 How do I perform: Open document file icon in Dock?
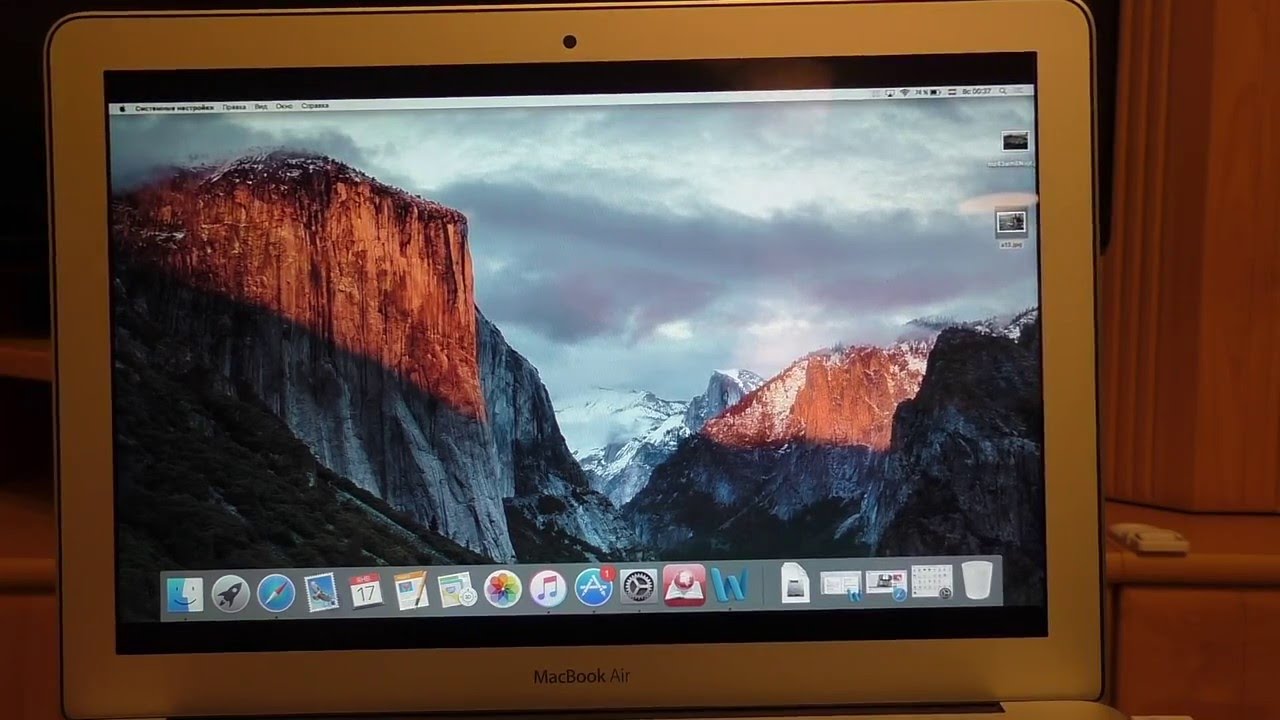click(x=795, y=583)
